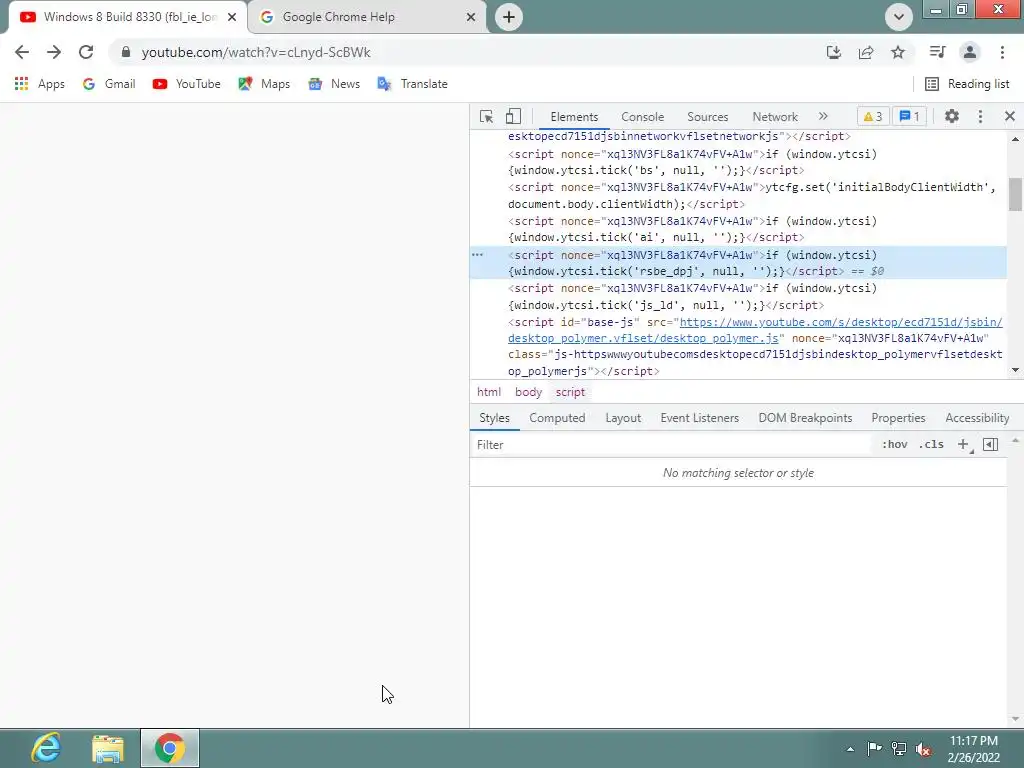
Task: Show more DevTools tabs chevron
Action: pos(823,116)
